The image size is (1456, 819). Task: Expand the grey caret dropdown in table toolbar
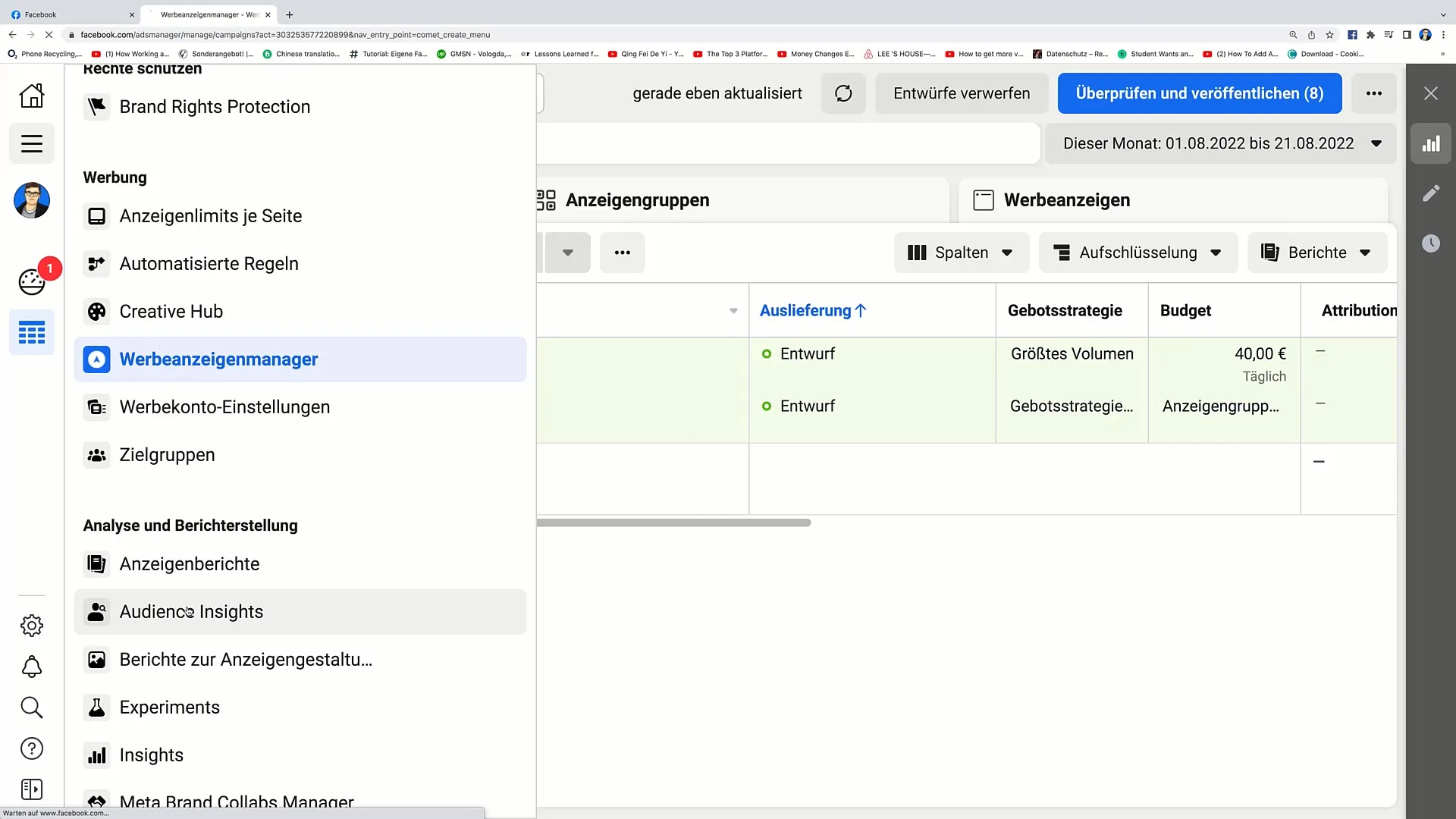(567, 253)
